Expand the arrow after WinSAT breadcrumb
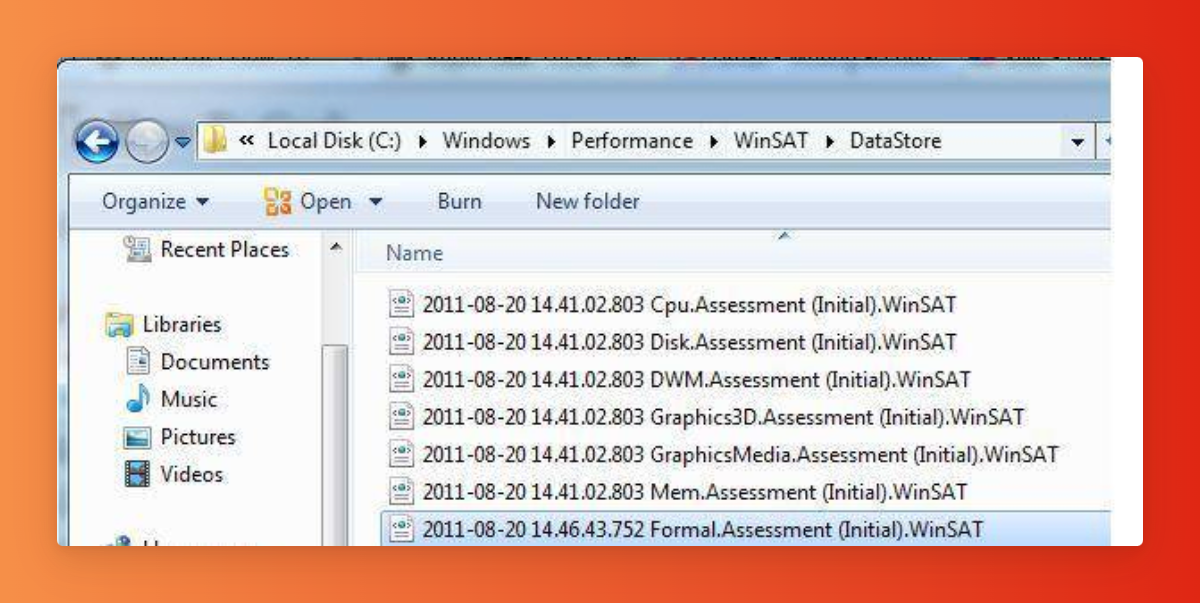Image resolution: width=1200 pixels, height=603 pixels. click(829, 142)
